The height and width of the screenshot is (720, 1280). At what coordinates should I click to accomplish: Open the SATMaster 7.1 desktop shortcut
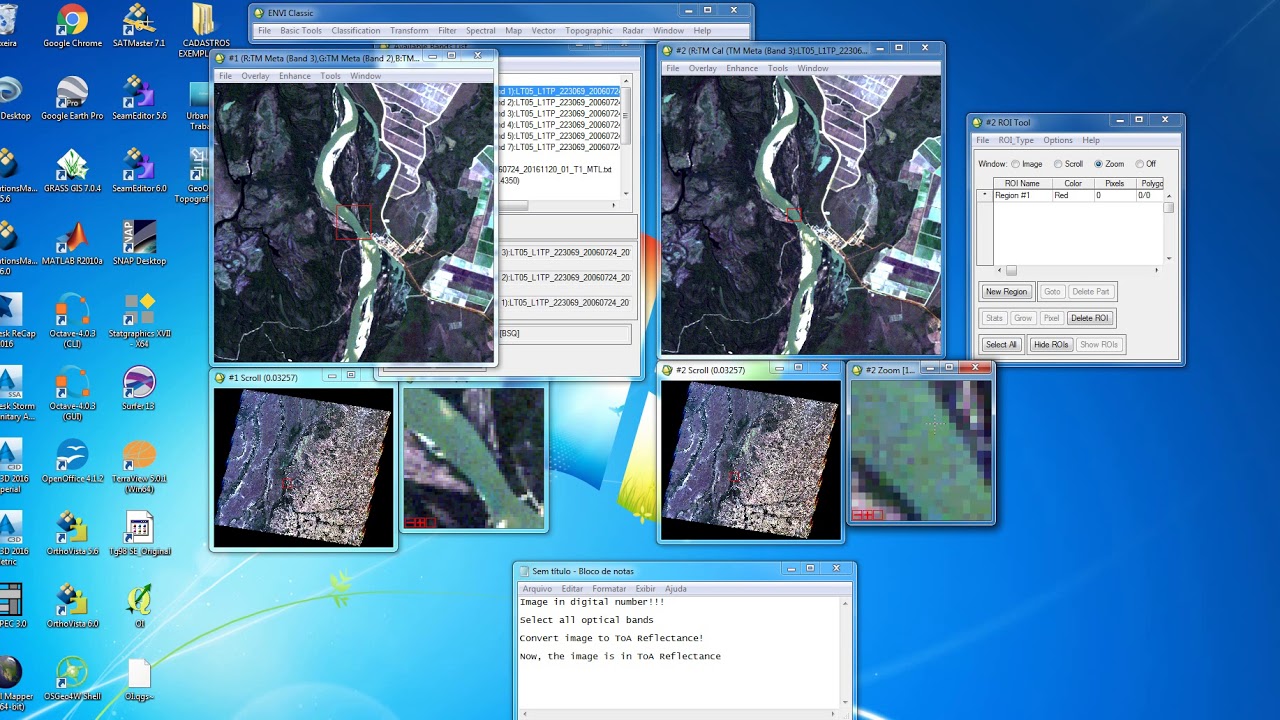[x=139, y=27]
